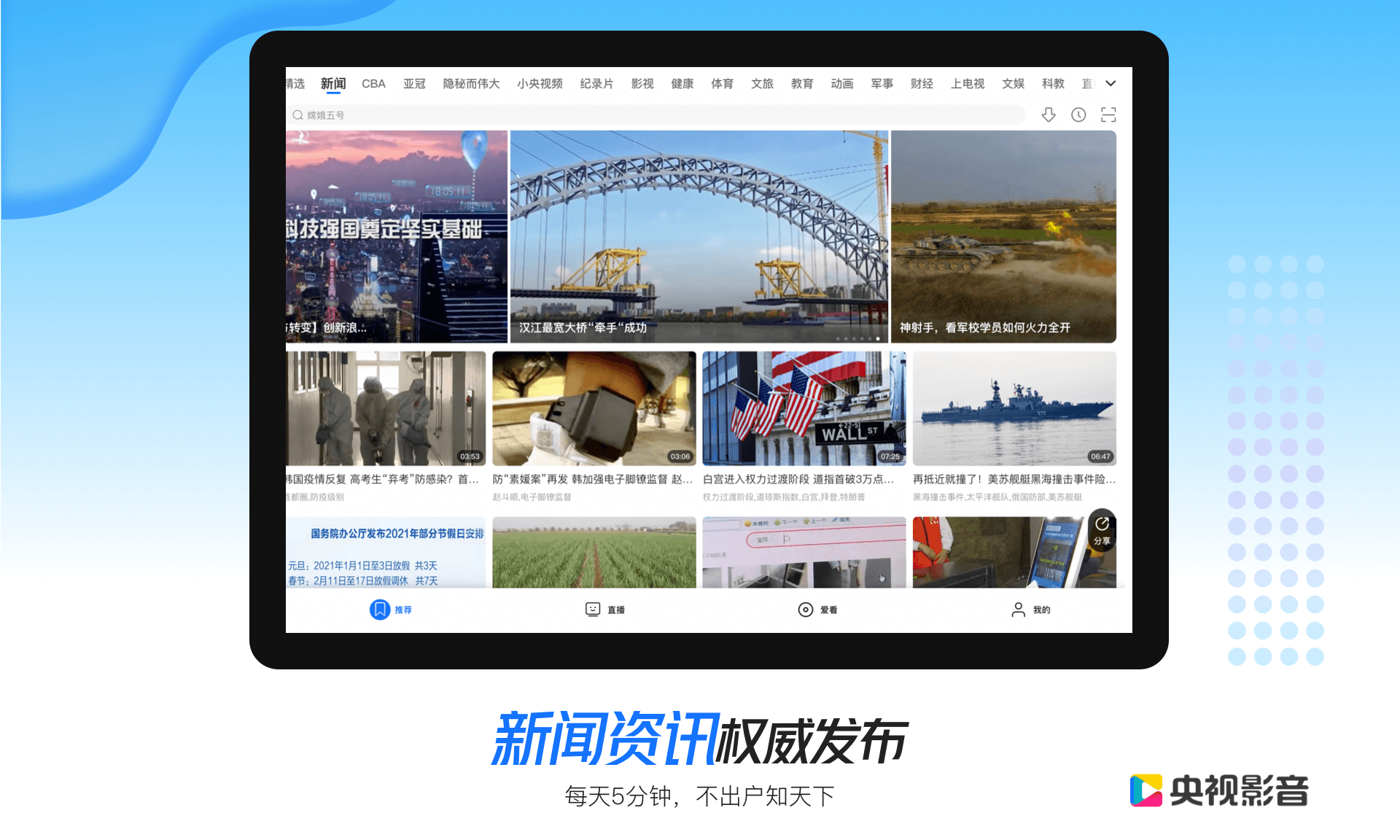Open the download icon beside search bar
Screen dimensions: 1400x840
tap(1049, 114)
